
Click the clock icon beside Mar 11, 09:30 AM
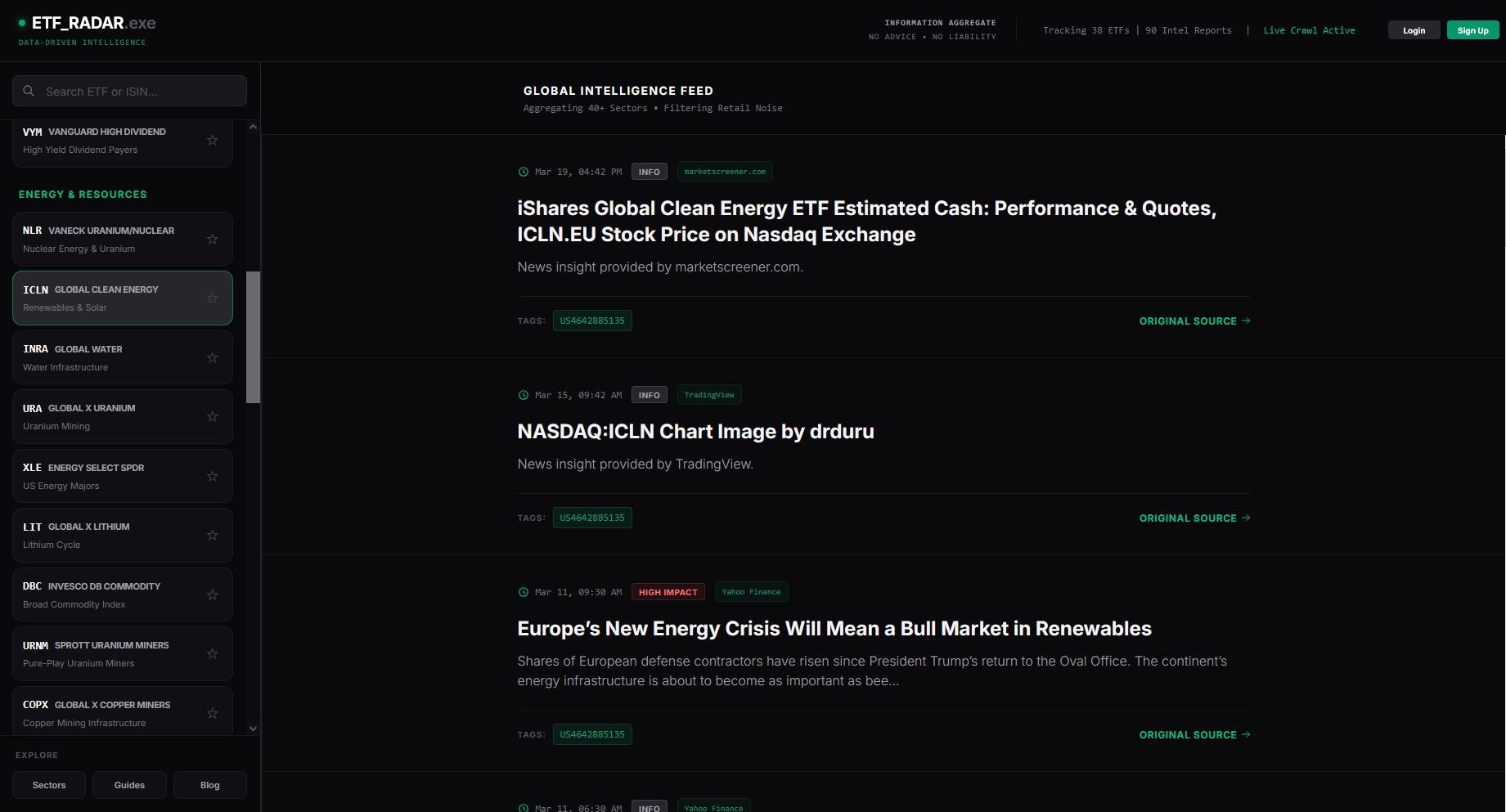(x=524, y=592)
